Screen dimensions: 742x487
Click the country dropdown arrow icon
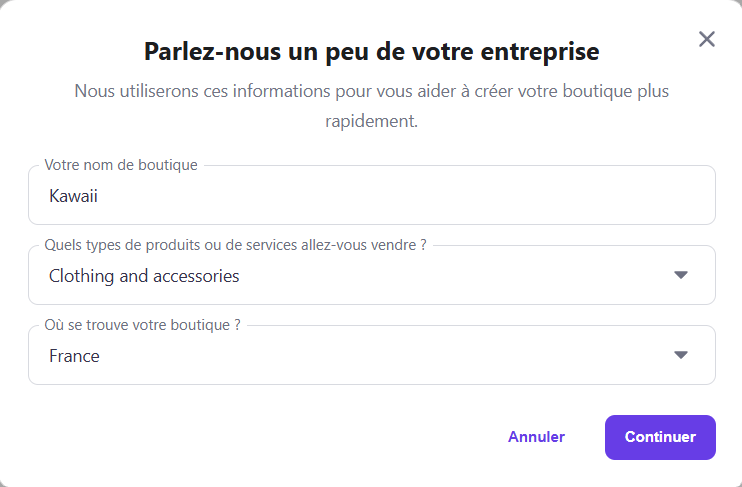(x=681, y=355)
